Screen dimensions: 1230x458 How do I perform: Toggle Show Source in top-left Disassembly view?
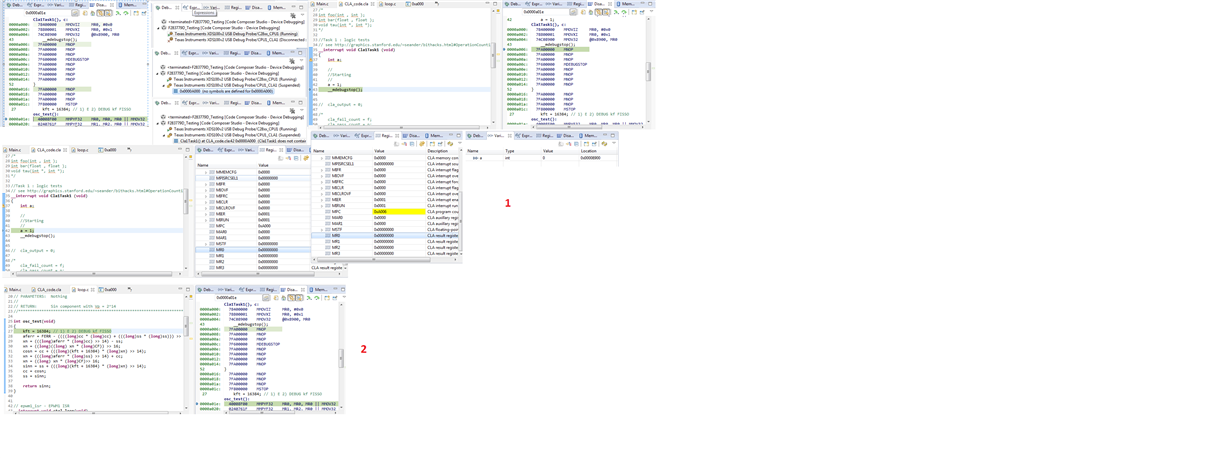[108, 13]
